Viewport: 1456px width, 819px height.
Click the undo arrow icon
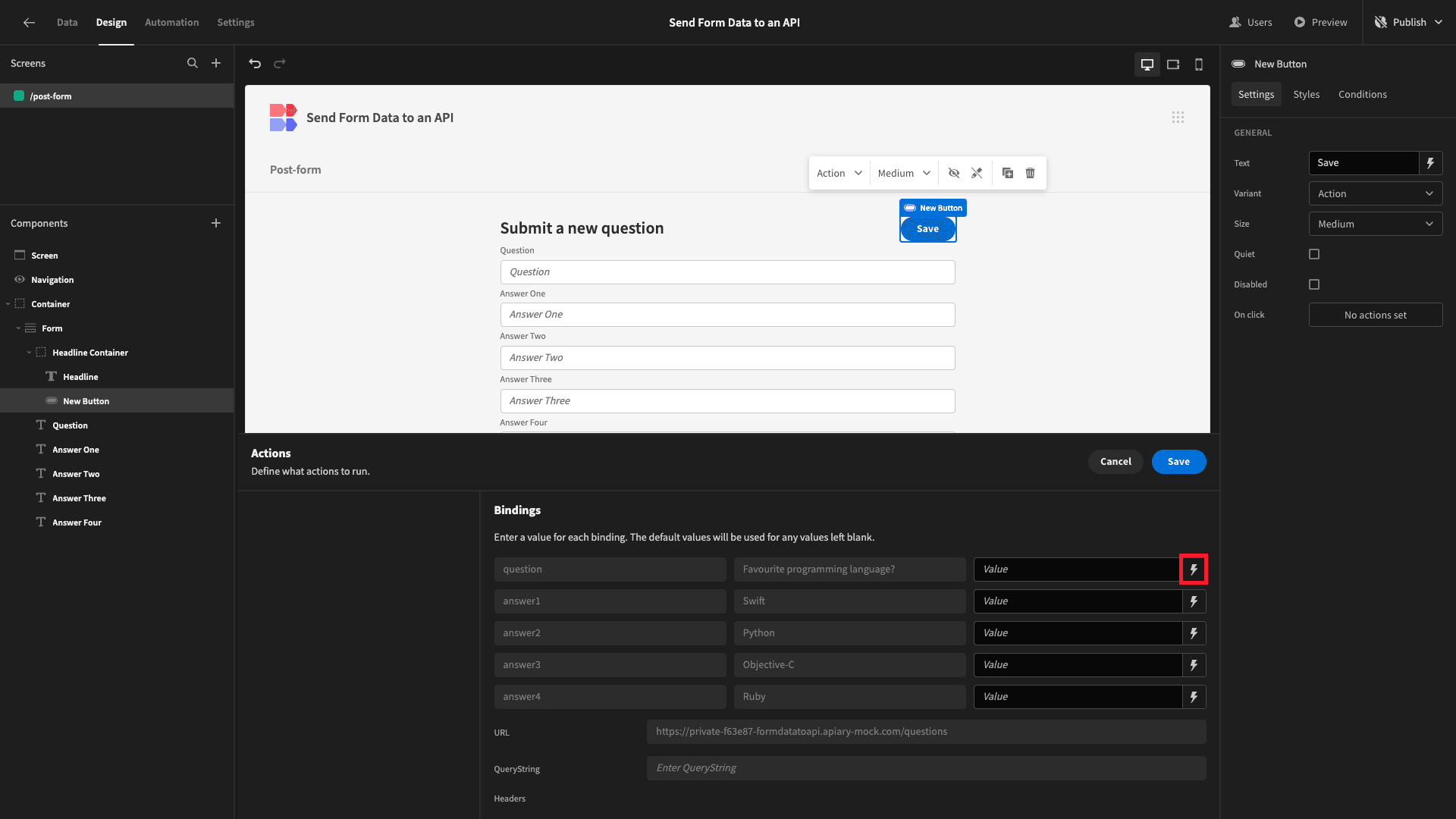255,64
